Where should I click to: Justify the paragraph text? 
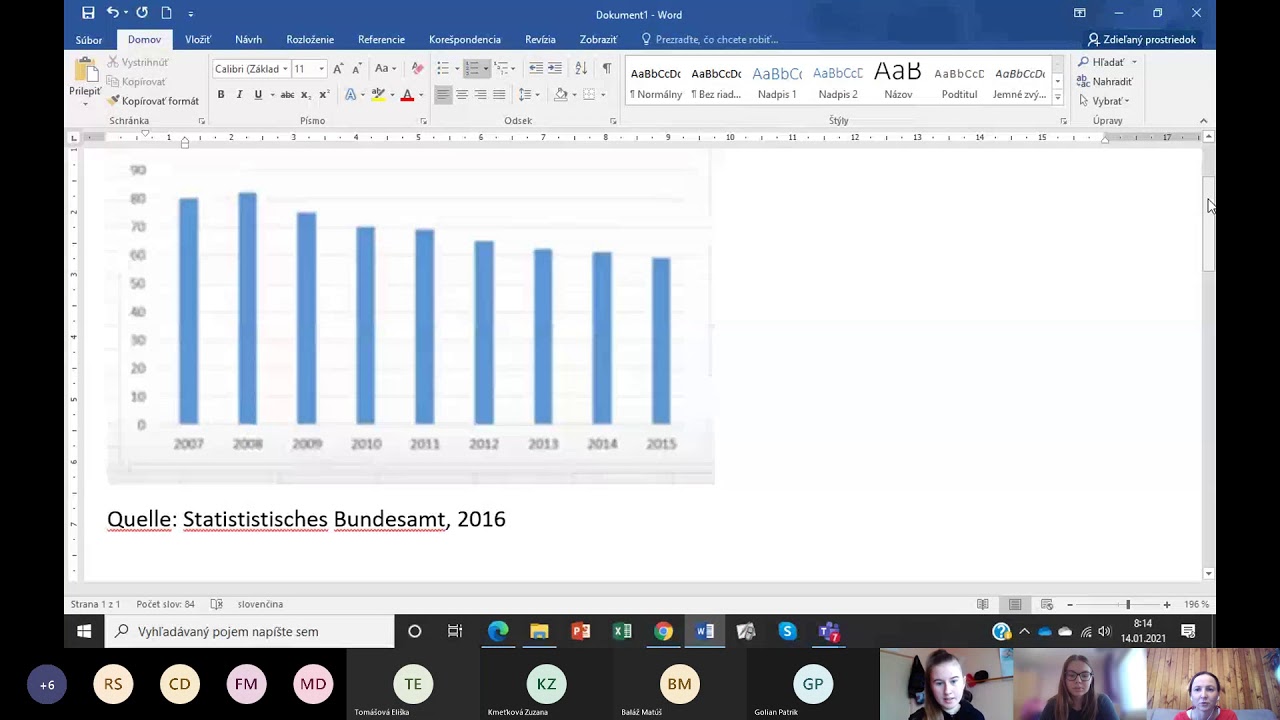pyautogui.click(x=498, y=95)
